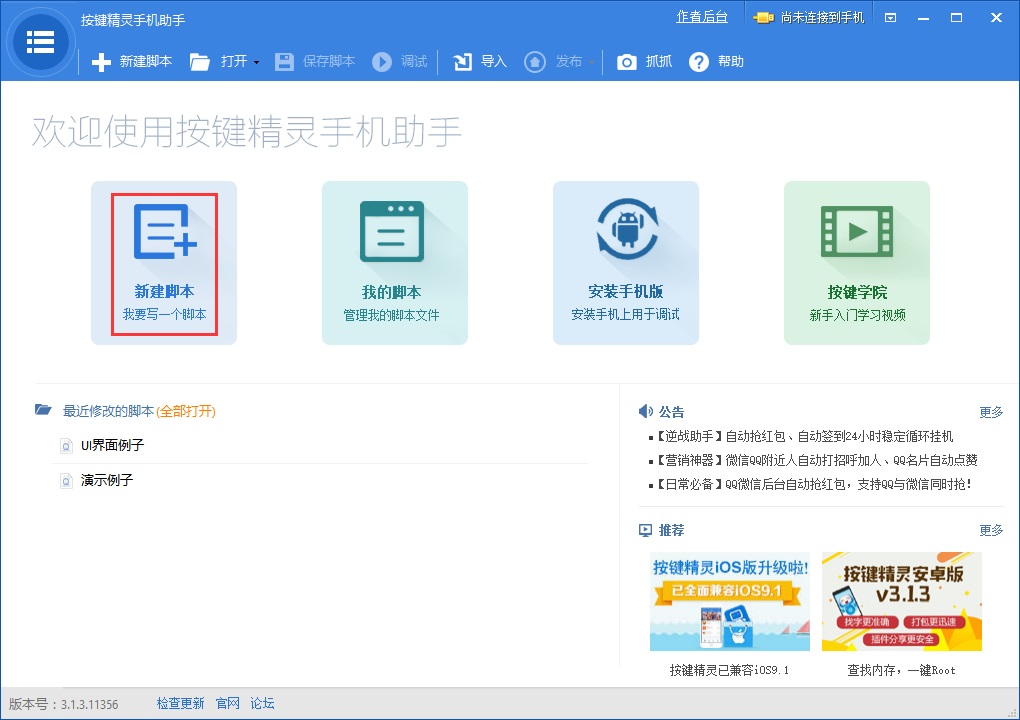Open 我的脚本 to manage script files
The height and width of the screenshot is (720, 1020).
pos(394,262)
